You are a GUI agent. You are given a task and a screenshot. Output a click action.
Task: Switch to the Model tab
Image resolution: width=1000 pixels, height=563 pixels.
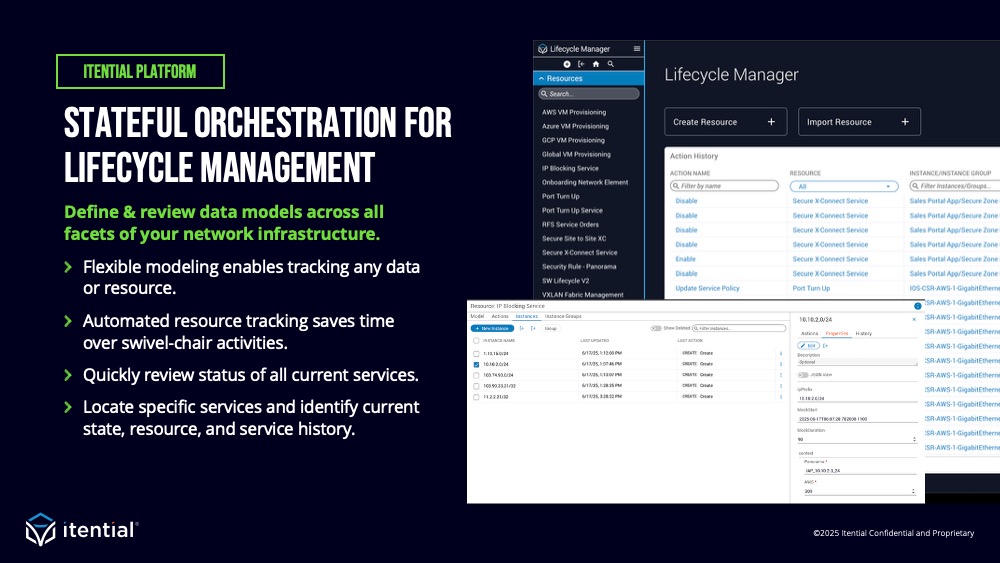coord(477,316)
